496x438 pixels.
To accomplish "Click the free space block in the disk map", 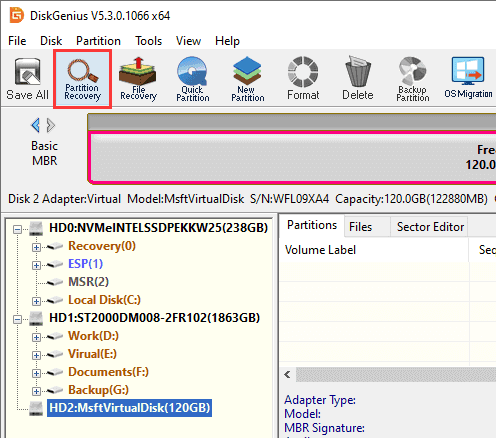I will tap(293, 157).
